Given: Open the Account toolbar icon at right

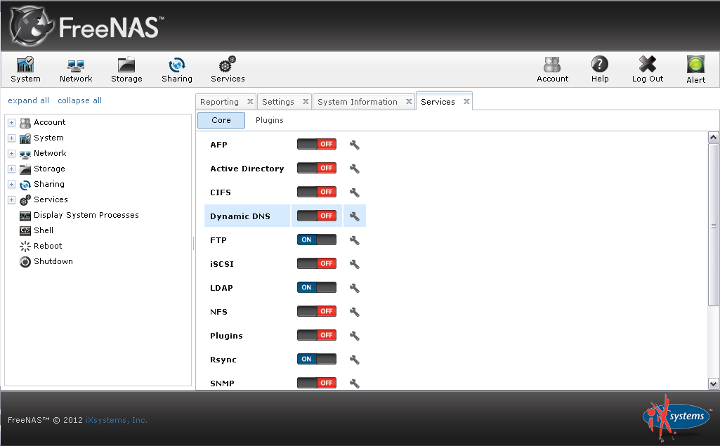Looking at the screenshot, I should (552, 69).
